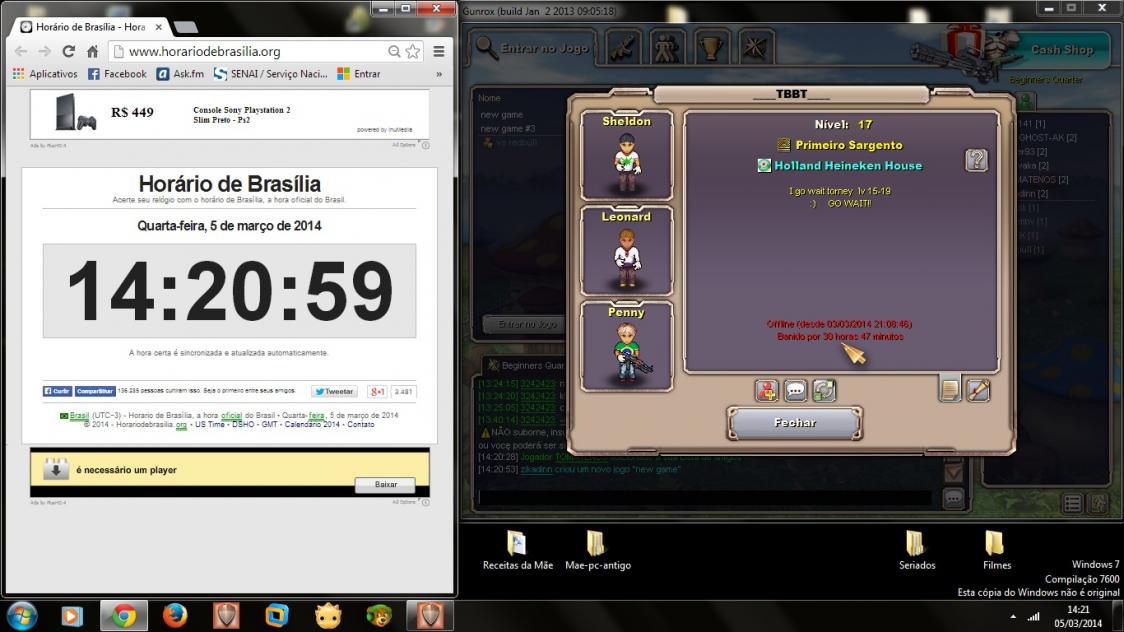Expand the bookmarks bar overflow chevron

pyautogui.click(x=439, y=74)
